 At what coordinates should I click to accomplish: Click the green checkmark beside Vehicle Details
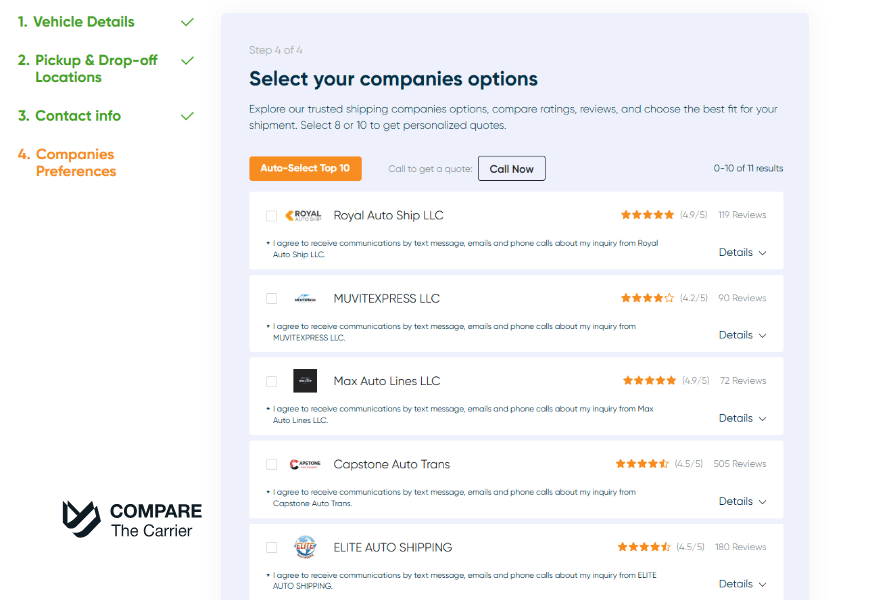187,21
